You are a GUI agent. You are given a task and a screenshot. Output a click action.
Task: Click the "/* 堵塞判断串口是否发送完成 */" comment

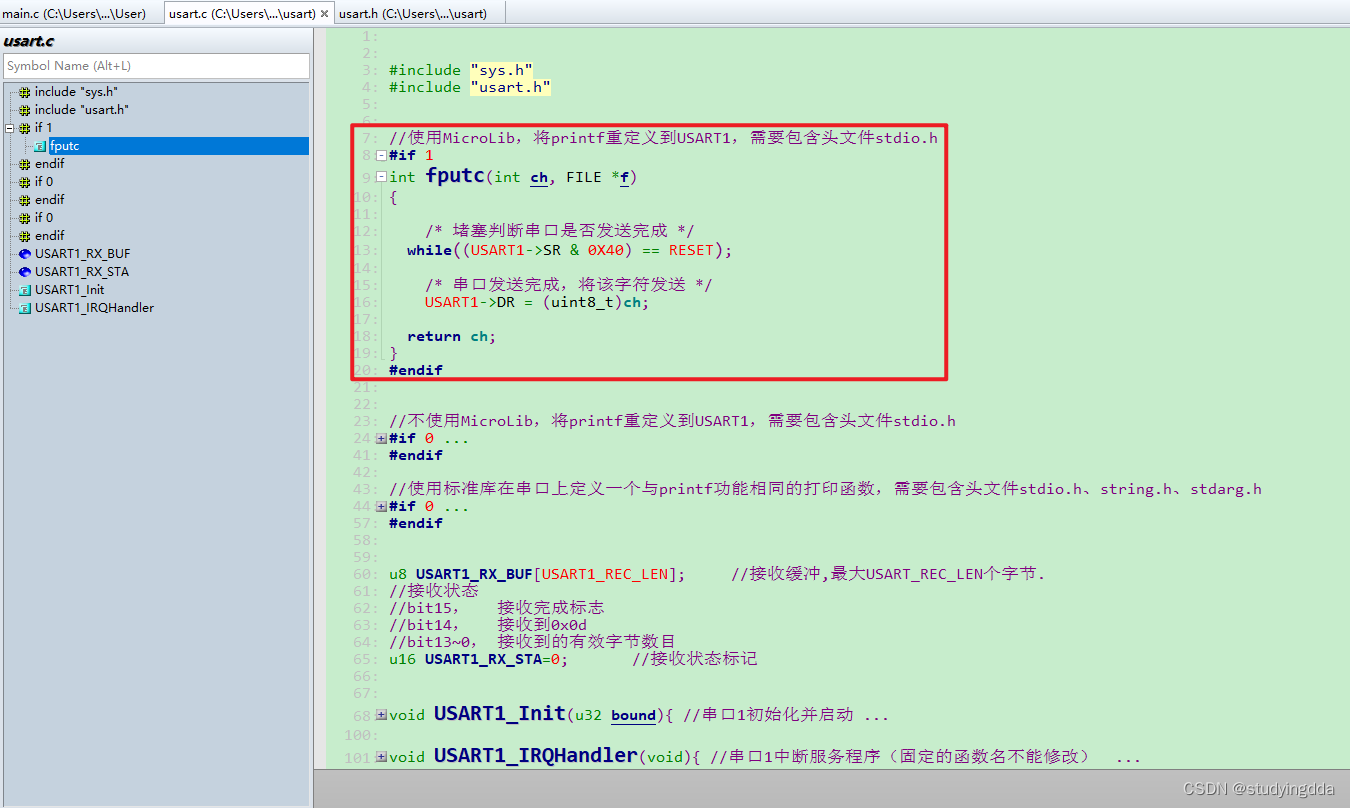559,230
